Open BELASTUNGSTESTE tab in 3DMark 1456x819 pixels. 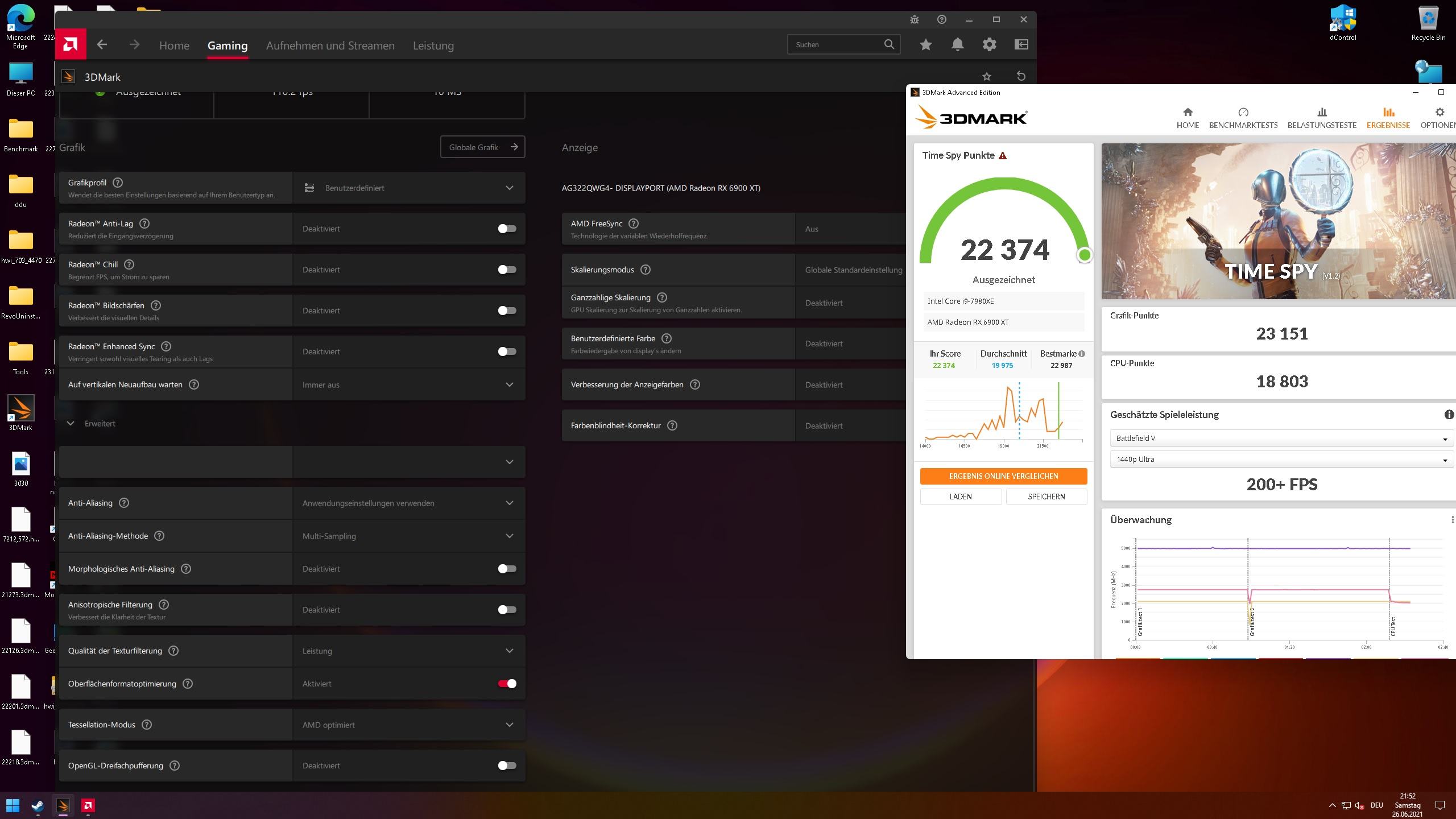[1322, 118]
